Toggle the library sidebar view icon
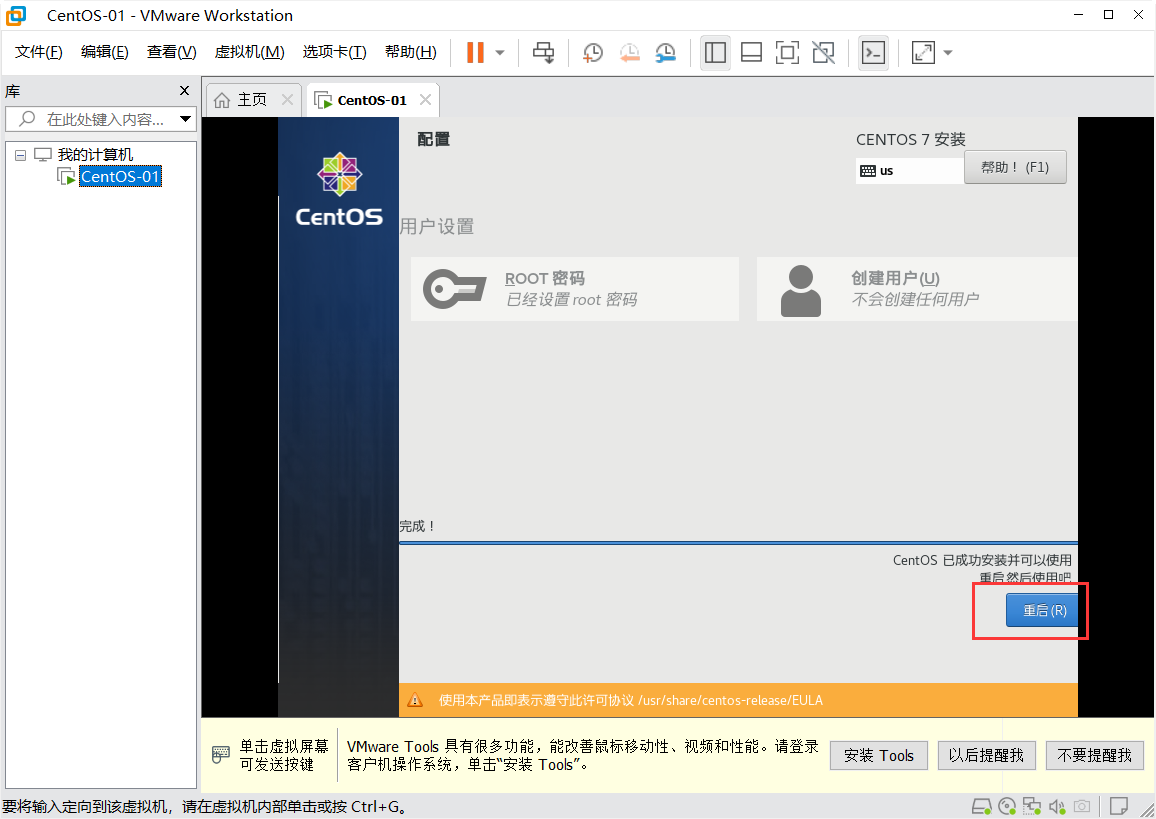 point(715,52)
